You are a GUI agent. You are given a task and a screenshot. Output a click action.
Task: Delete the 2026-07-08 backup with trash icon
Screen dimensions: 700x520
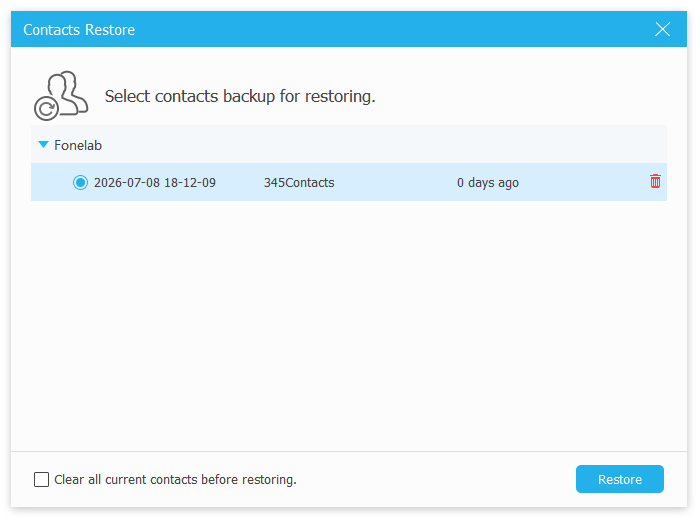click(x=655, y=181)
